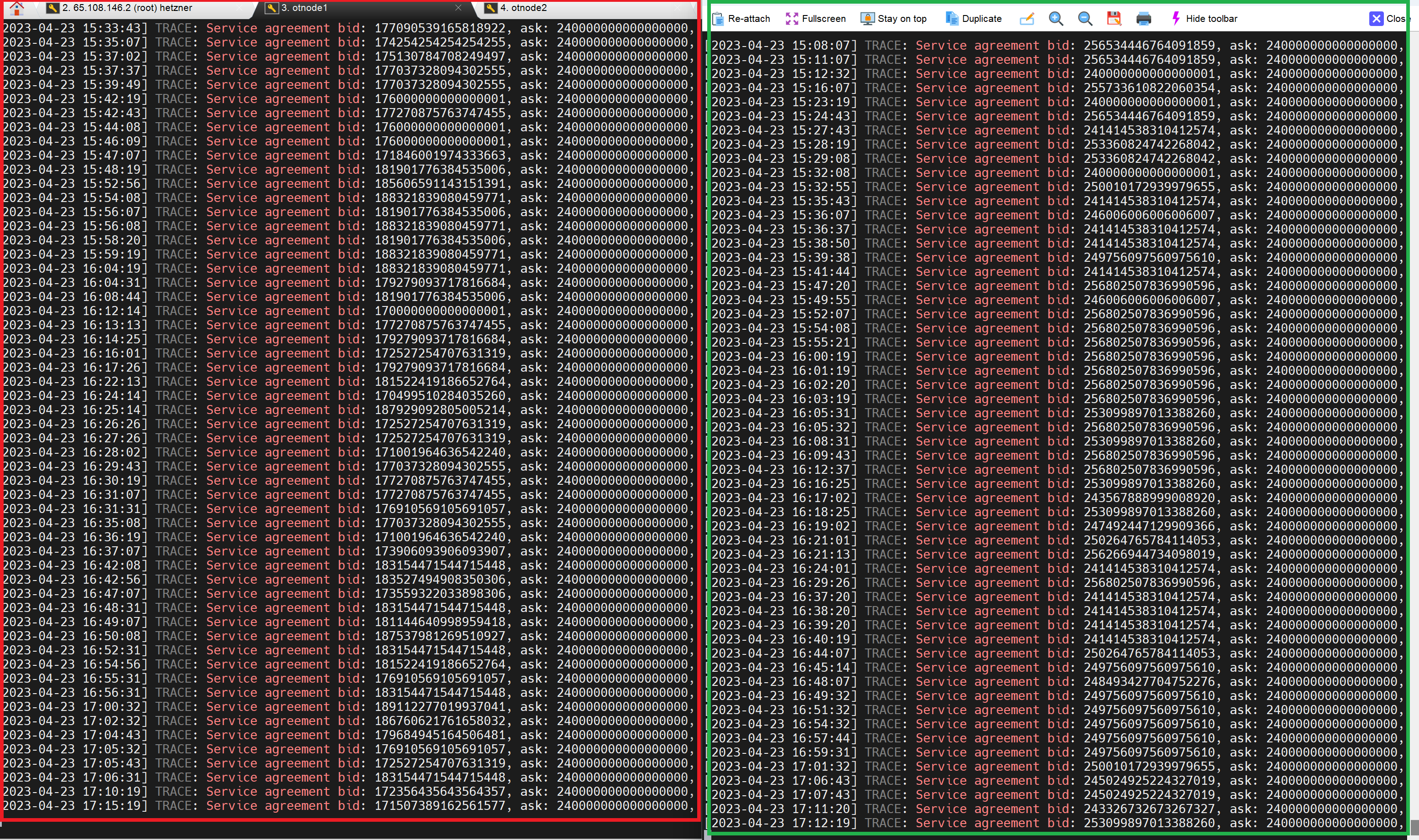Click the 17:15:19 log line in left terminal
The height and width of the screenshot is (840, 1419).
[x=340, y=805]
